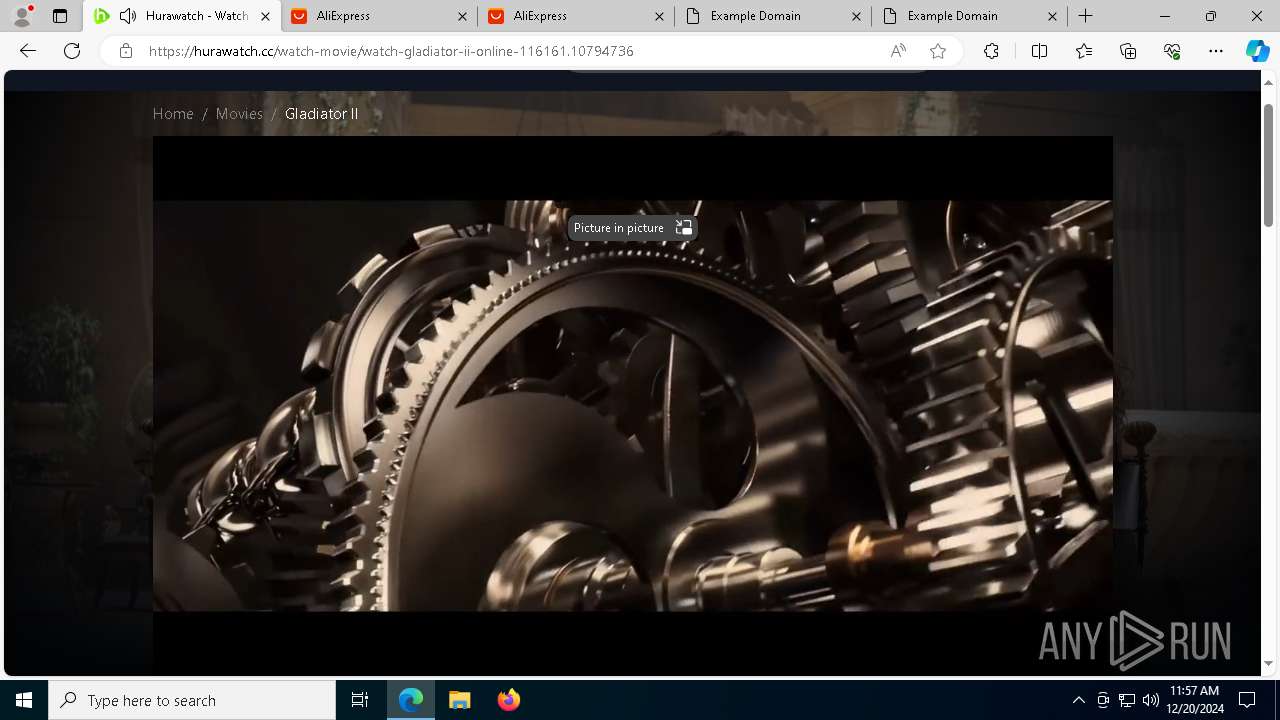Open the network status tray icon
1280x720 pixels.
pyautogui.click(x=1127, y=700)
